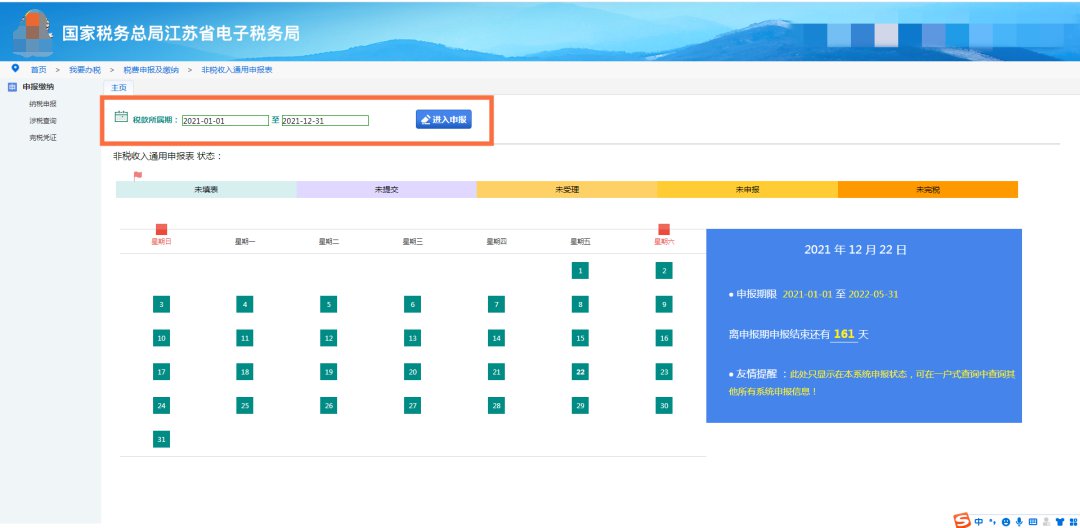Click the 申报缴纳 sidebar section icon

tap(12, 87)
